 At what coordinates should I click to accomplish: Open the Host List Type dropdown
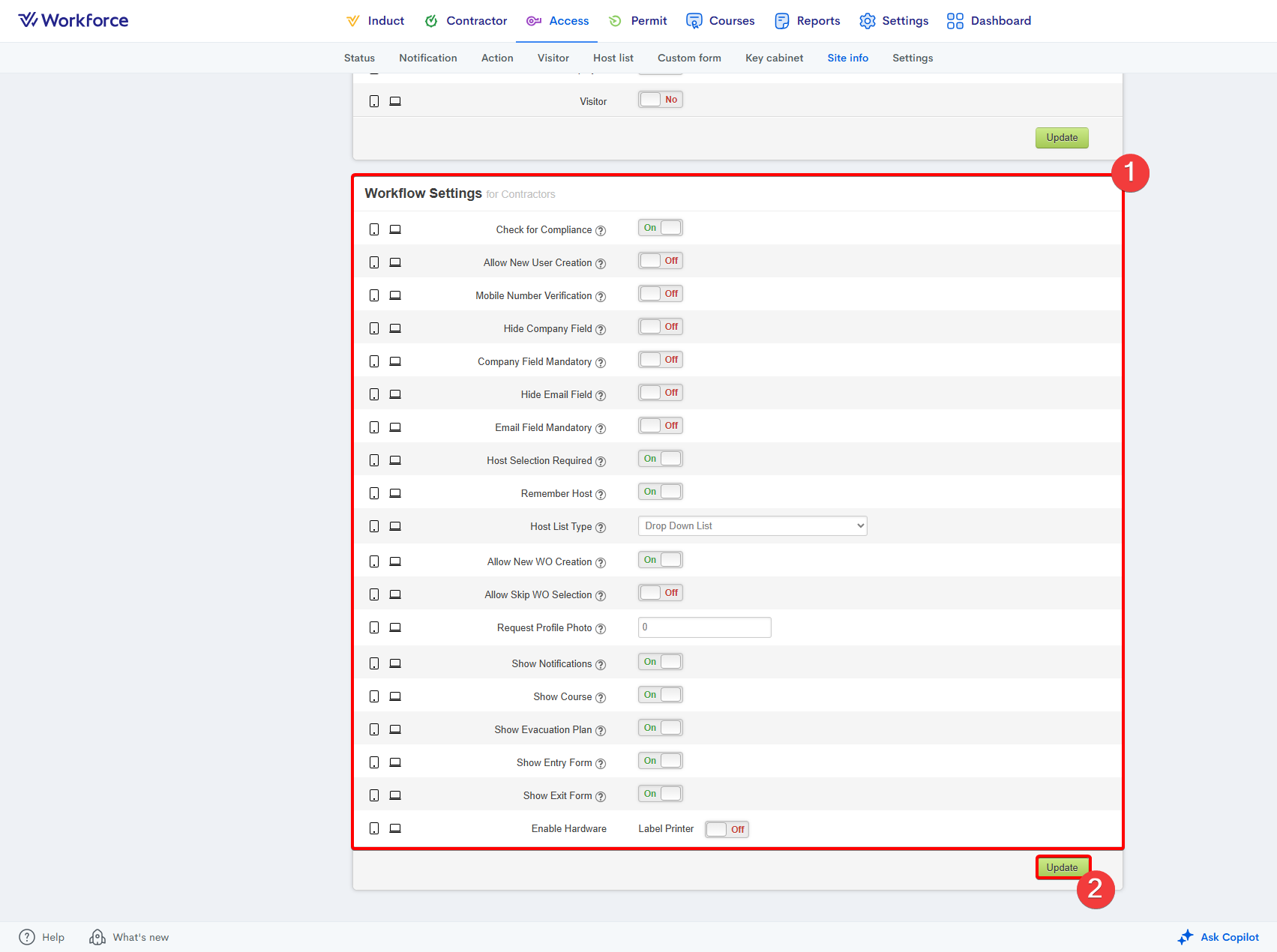tap(752, 526)
